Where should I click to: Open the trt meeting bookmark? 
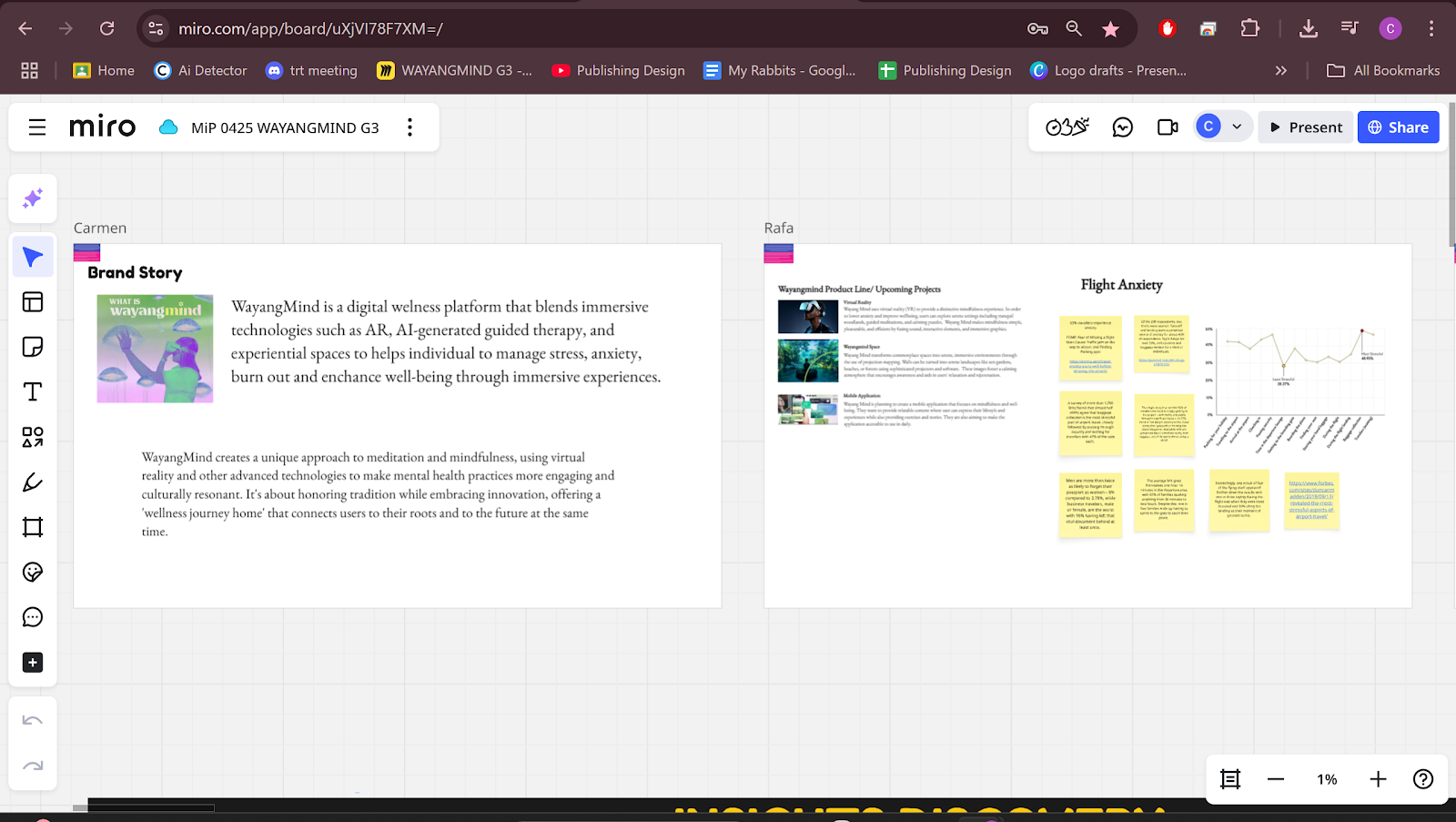(311, 71)
